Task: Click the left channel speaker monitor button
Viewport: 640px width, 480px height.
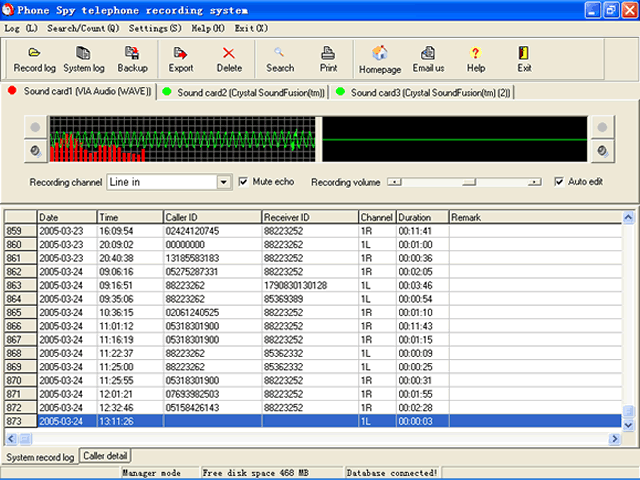Action: click(x=36, y=151)
